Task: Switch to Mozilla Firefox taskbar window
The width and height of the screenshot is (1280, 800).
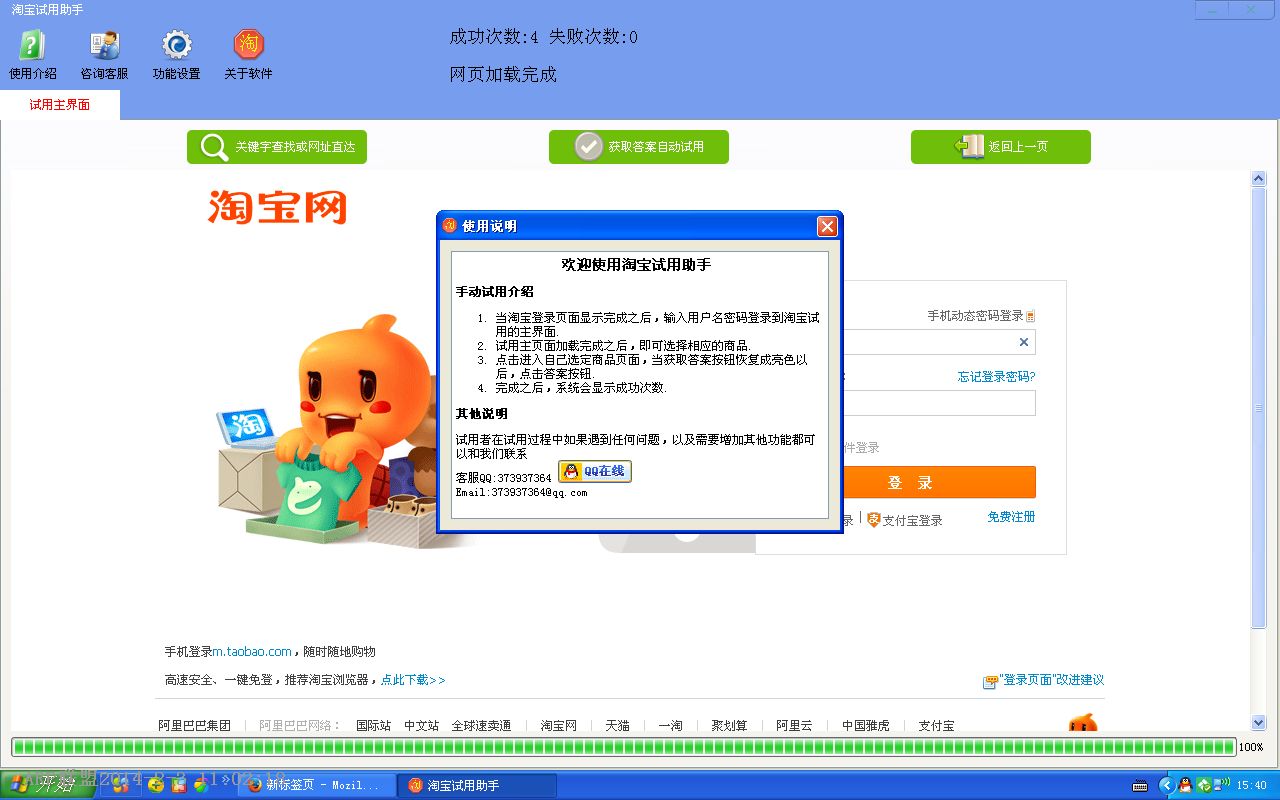Action: 314,785
